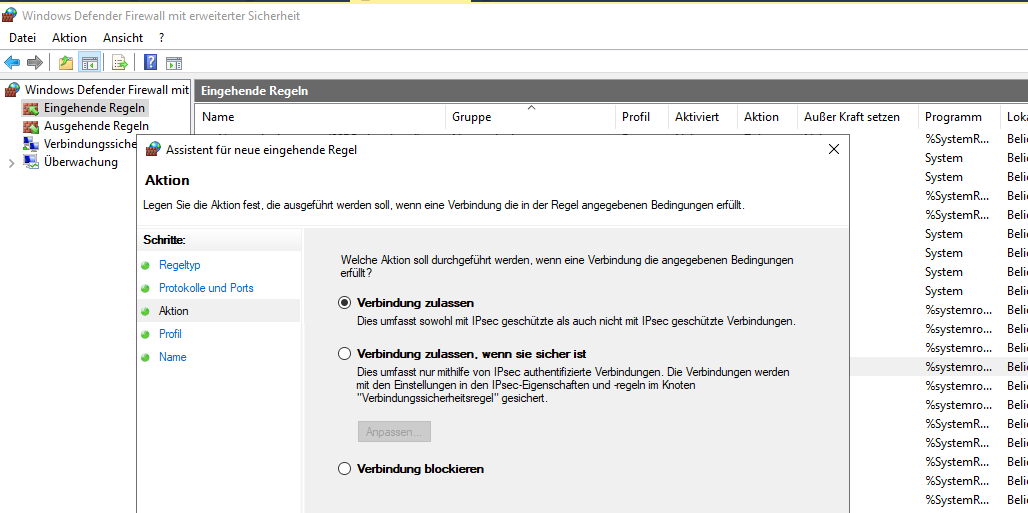Click the Back arrow toolbar icon
1028x513 pixels.
click(12, 63)
